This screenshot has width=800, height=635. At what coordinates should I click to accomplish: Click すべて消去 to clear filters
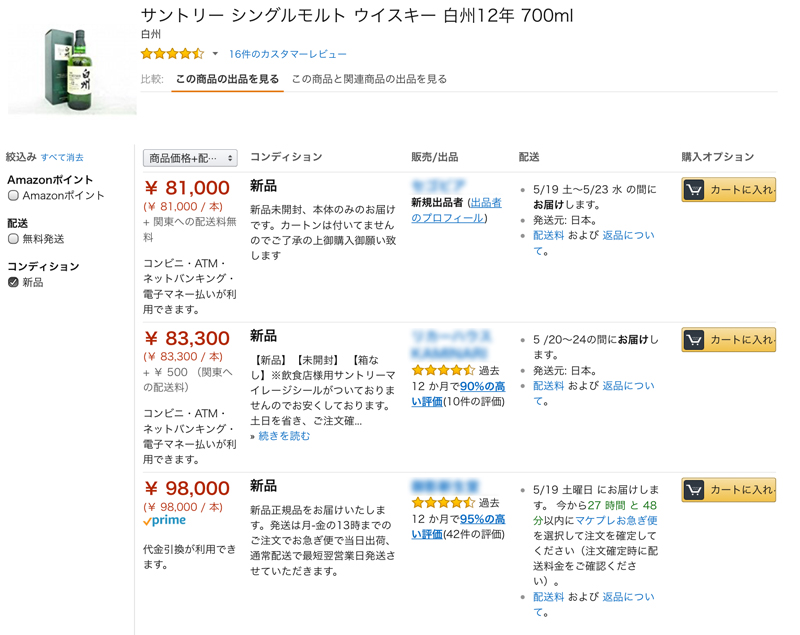coord(62,157)
